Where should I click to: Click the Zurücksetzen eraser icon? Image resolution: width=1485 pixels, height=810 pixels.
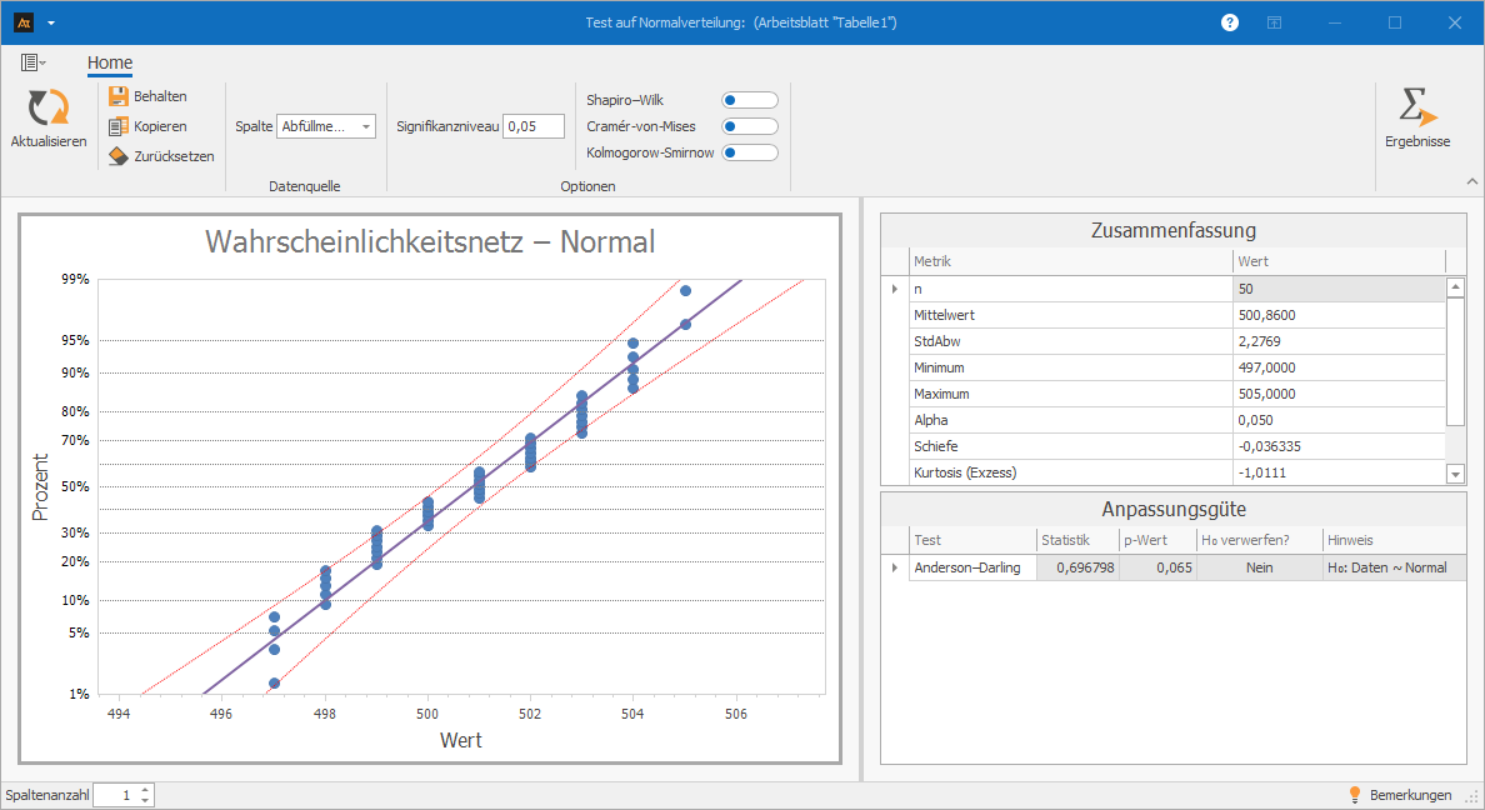click(119, 156)
